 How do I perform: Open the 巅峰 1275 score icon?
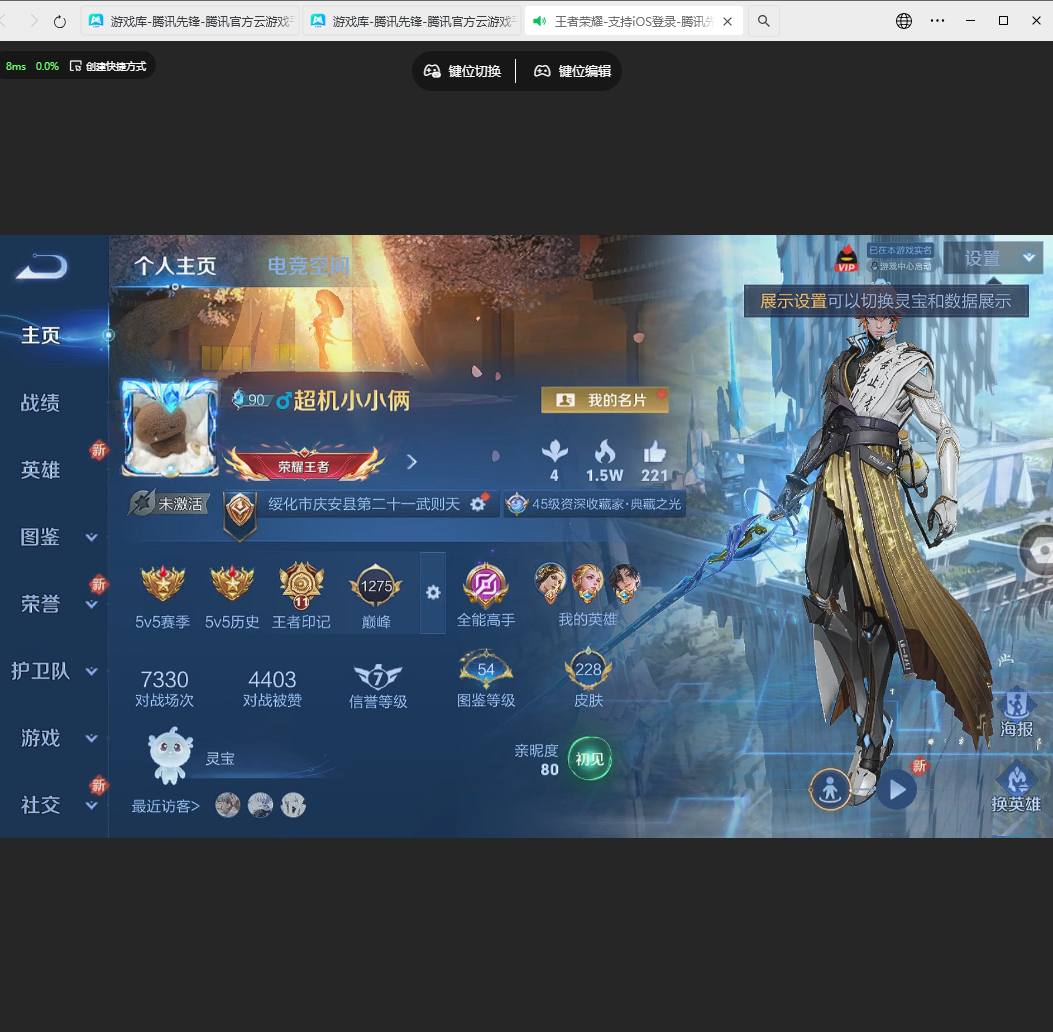[375, 585]
